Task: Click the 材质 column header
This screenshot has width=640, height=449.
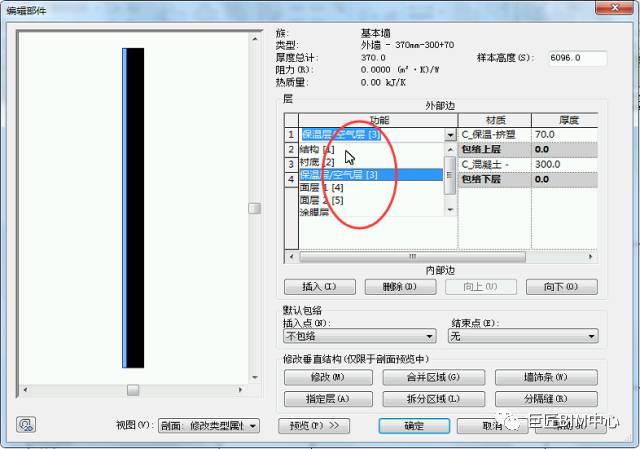Action: [x=495, y=120]
